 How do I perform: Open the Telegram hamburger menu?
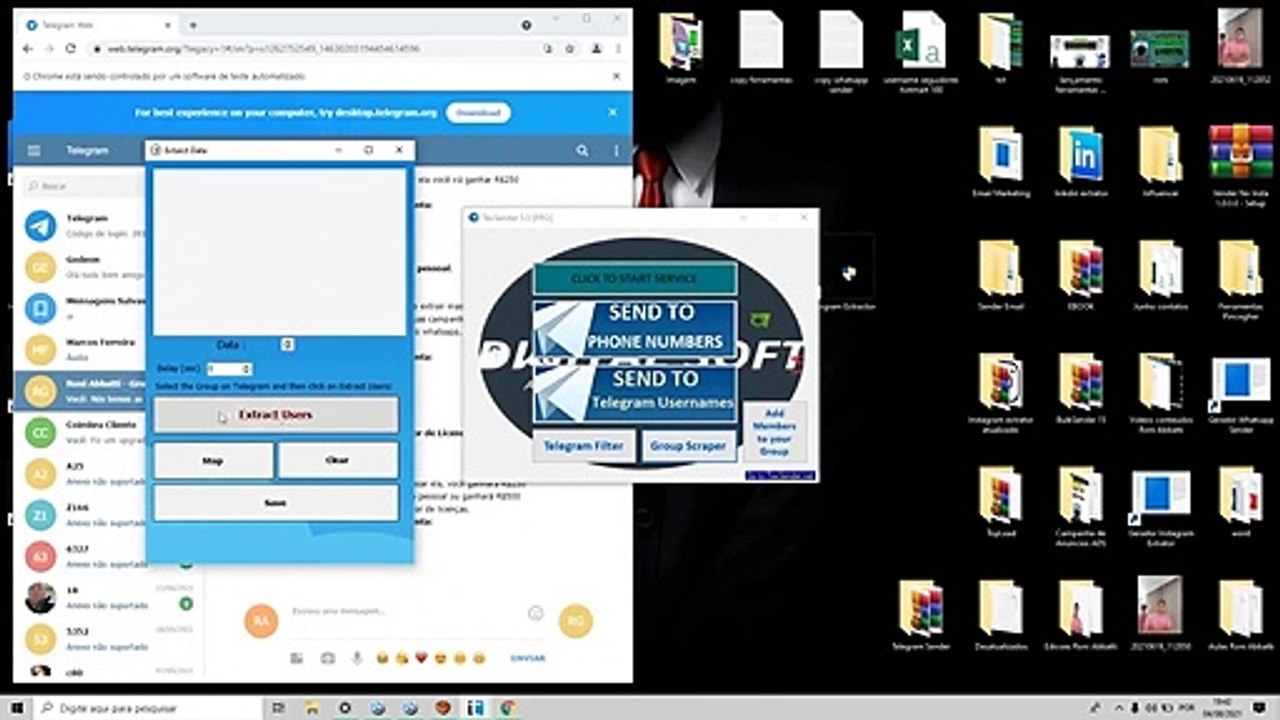[34, 151]
